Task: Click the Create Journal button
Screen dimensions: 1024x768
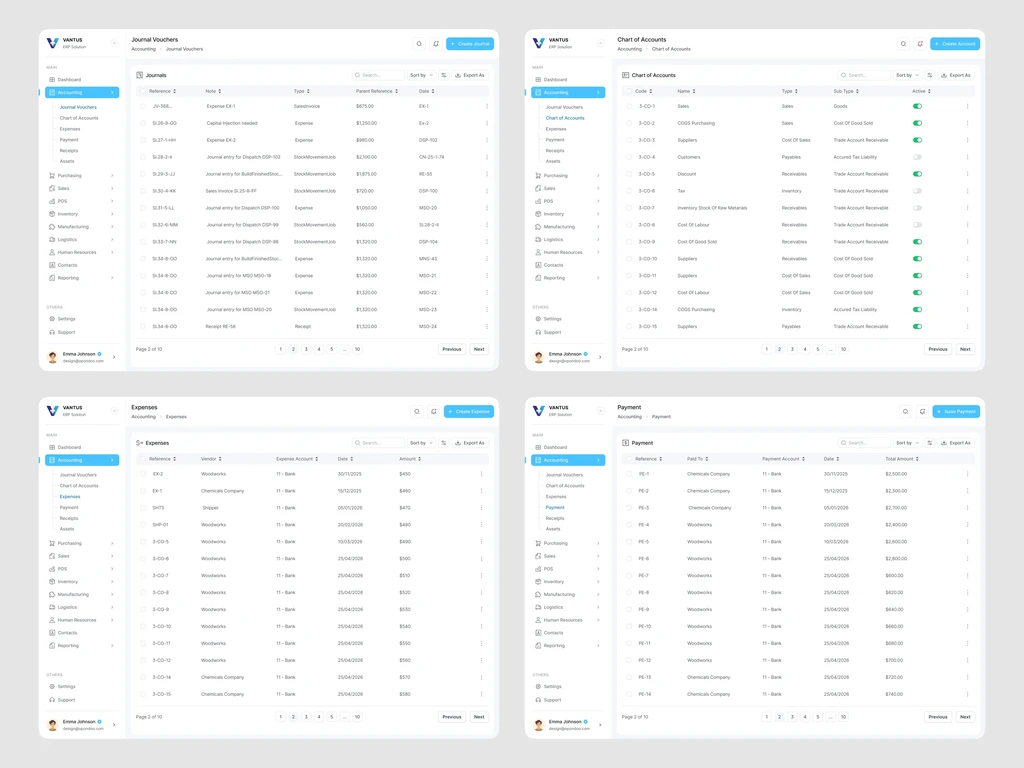Action: point(470,44)
